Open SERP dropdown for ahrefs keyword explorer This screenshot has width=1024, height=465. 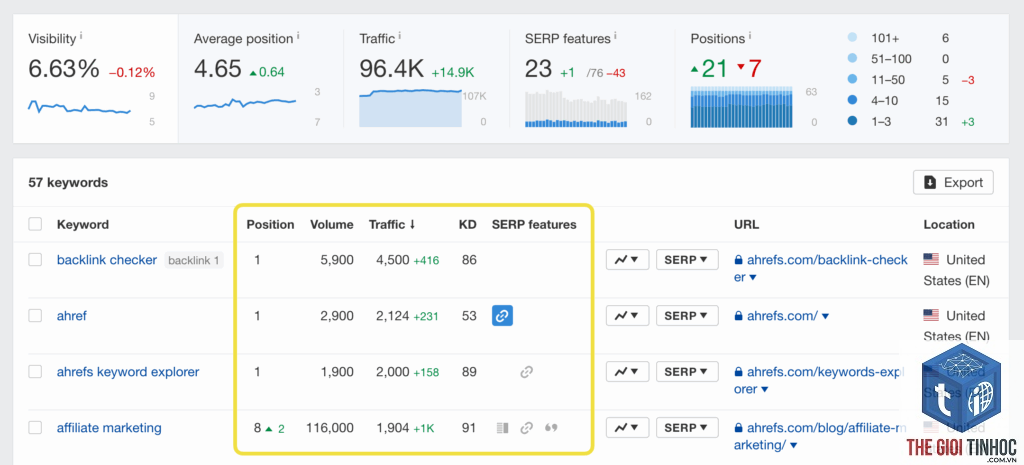pyautogui.click(x=687, y=372)
